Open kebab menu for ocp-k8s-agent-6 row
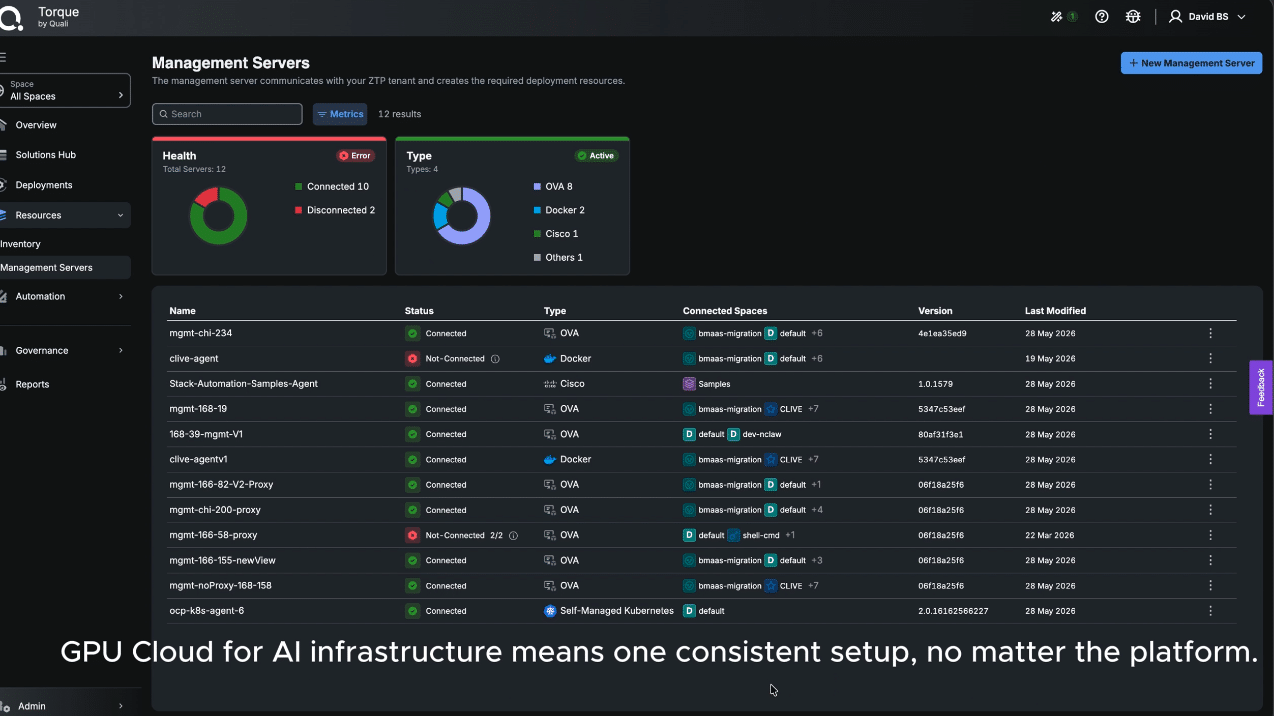 click(x=1210, y=611)
